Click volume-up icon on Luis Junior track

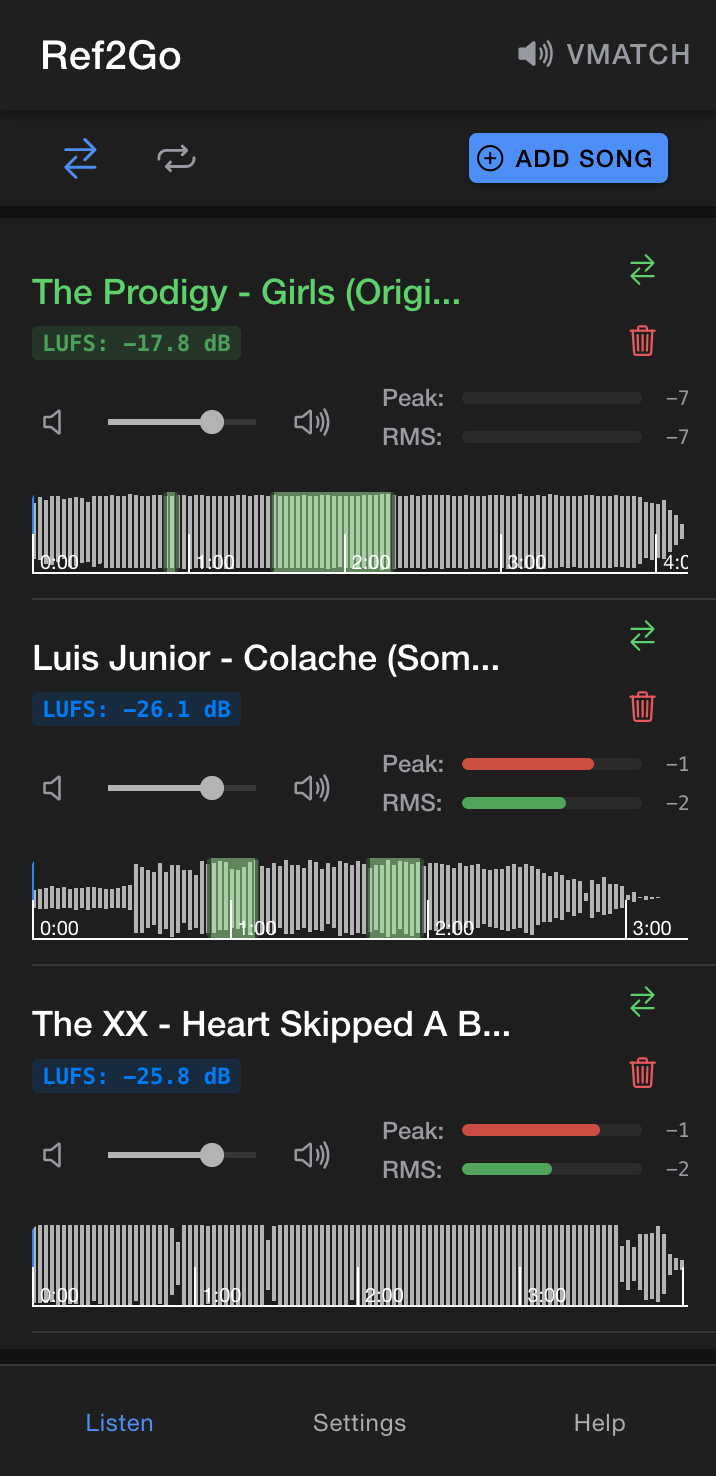click(311, 789)
